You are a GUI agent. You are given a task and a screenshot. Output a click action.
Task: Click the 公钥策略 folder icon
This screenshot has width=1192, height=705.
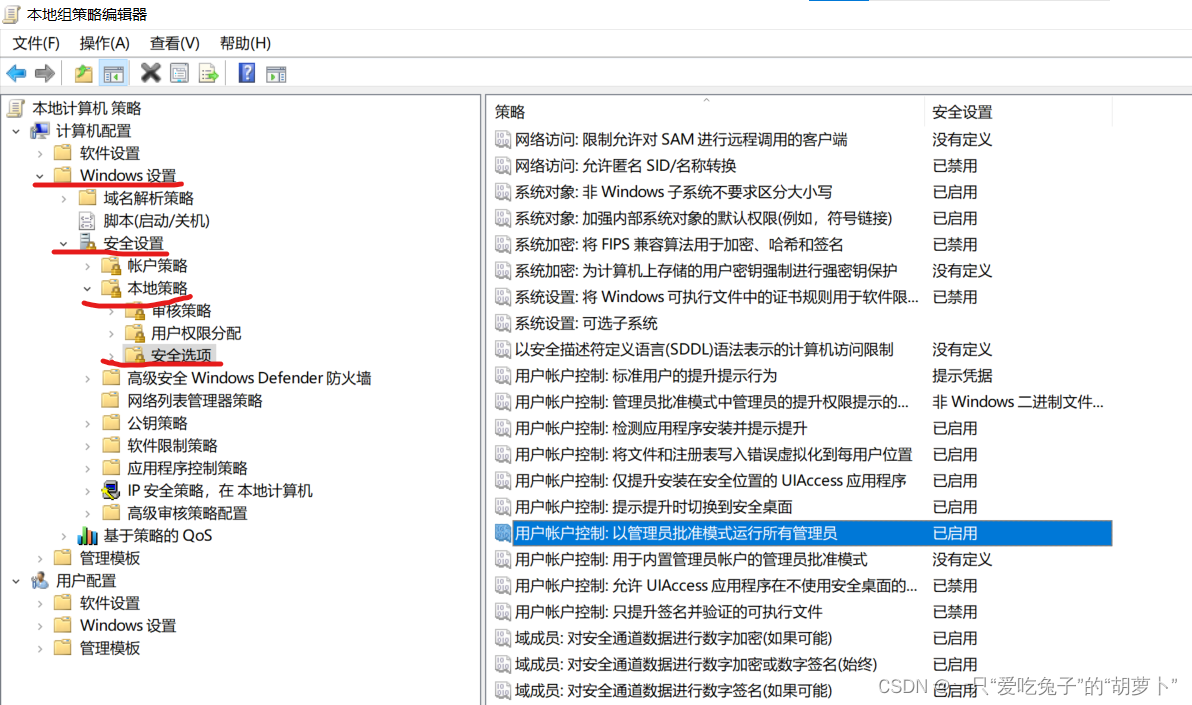[x=111, y=422]
